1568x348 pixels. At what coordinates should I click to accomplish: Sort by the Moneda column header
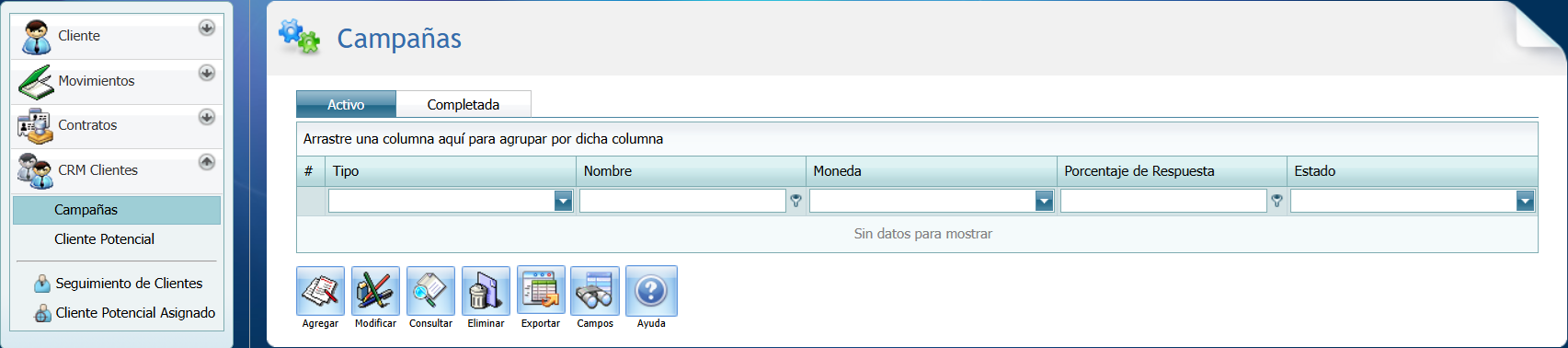click(932, 171)
